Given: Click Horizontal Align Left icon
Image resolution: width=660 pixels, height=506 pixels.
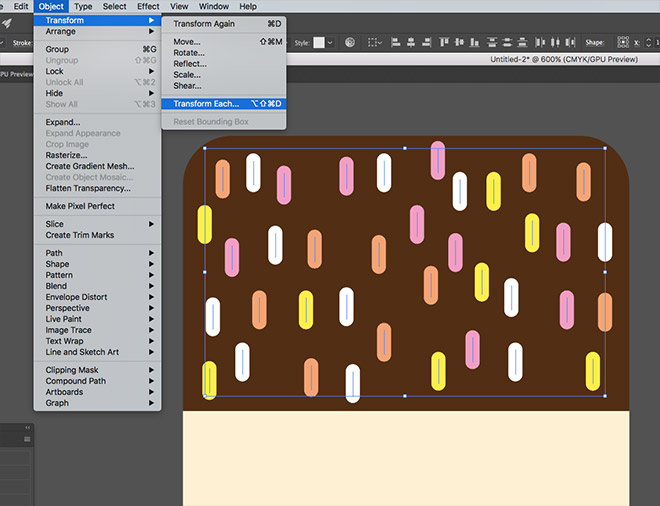Looking at the screenshot, I should tap(396, 42).
